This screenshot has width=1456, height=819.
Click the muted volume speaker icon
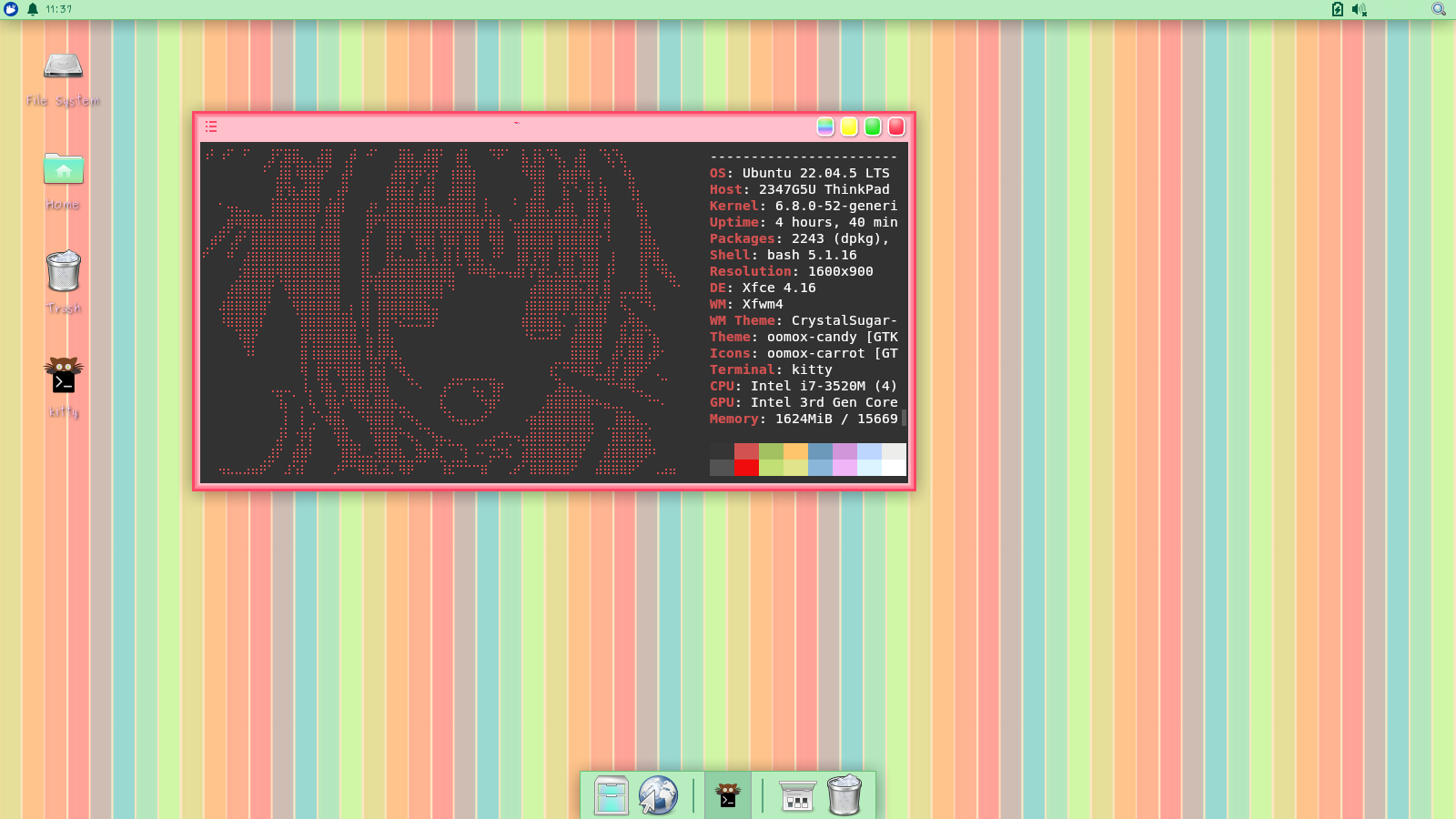tap(1360, 9)
